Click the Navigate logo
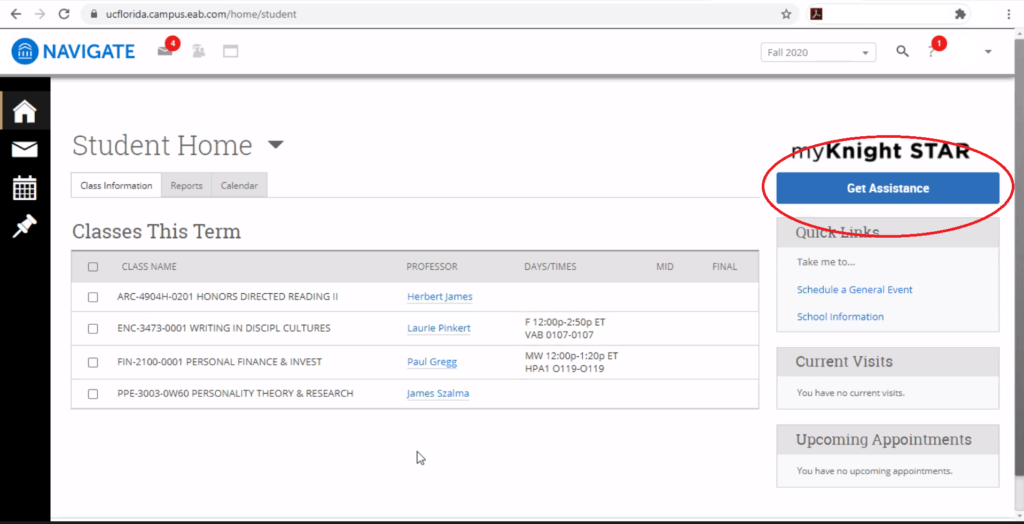 (73, 51)
